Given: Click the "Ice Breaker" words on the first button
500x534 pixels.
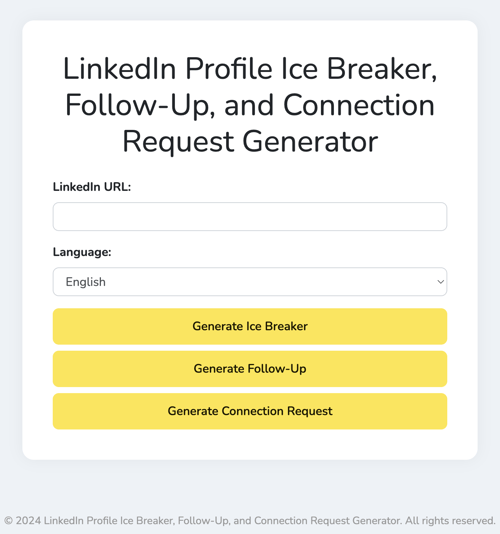Looking at the screenshot, I should (277, 326).
